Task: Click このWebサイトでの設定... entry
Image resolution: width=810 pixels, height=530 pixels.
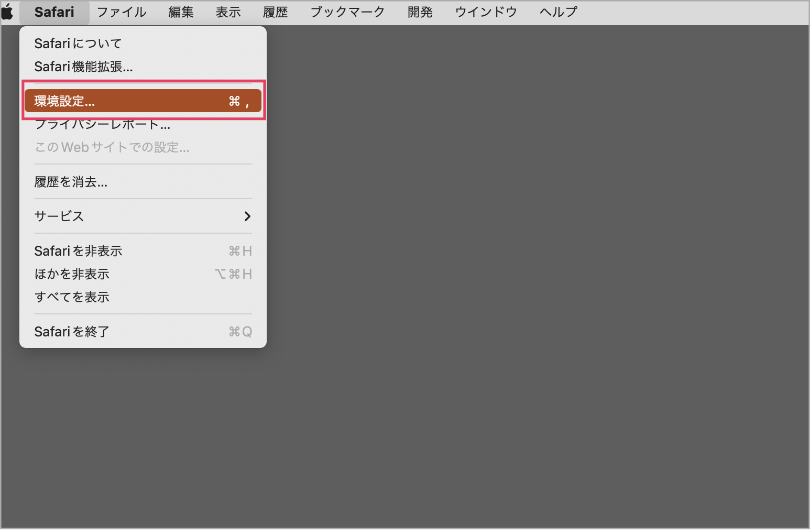Action: (143, 148)
